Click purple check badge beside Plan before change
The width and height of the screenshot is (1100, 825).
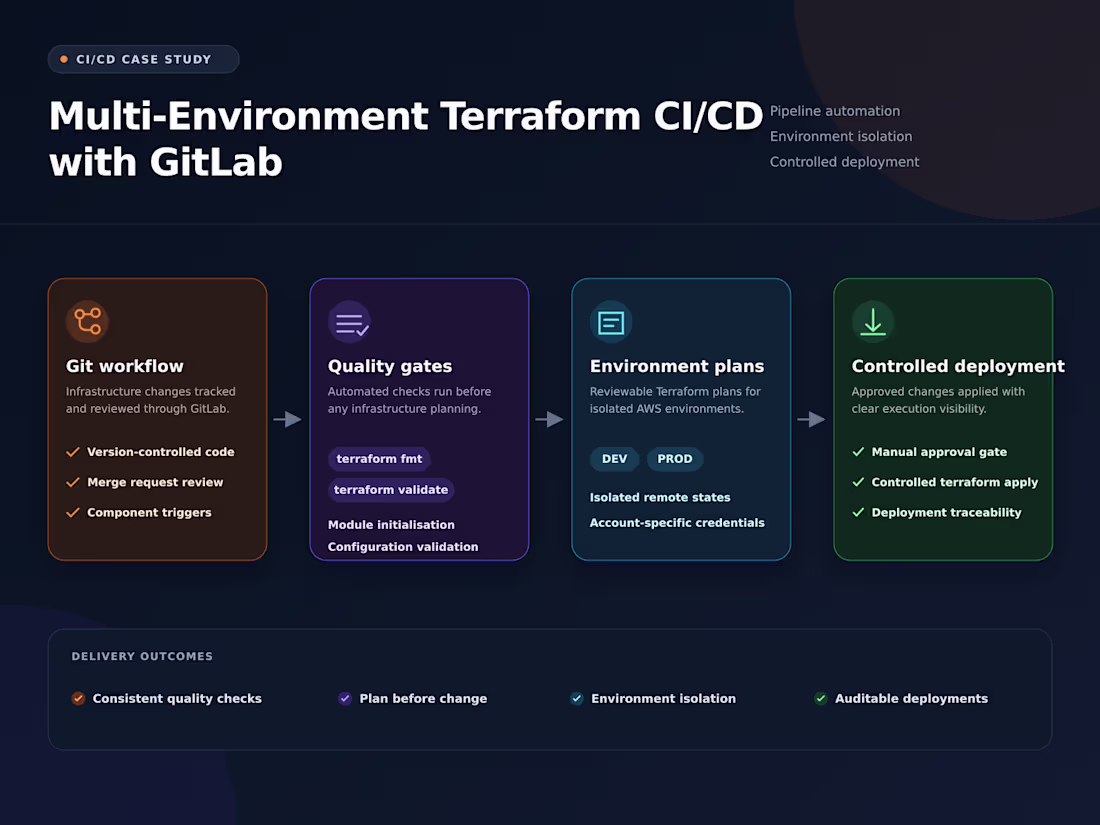(344, 698)
